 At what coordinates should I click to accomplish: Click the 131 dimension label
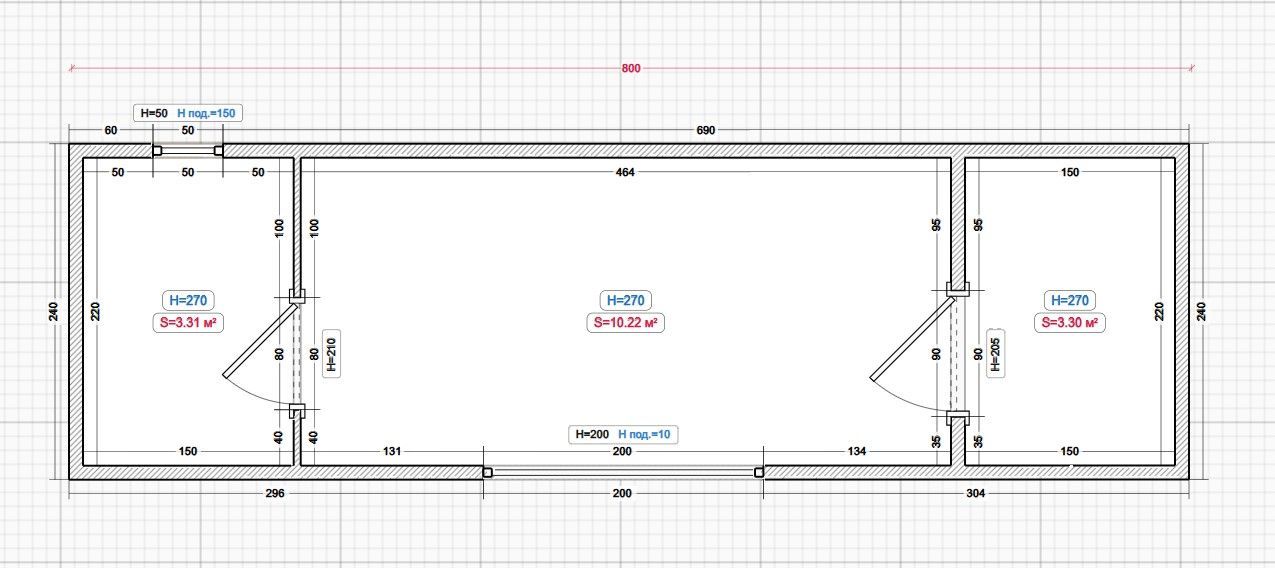coord(392,452)
